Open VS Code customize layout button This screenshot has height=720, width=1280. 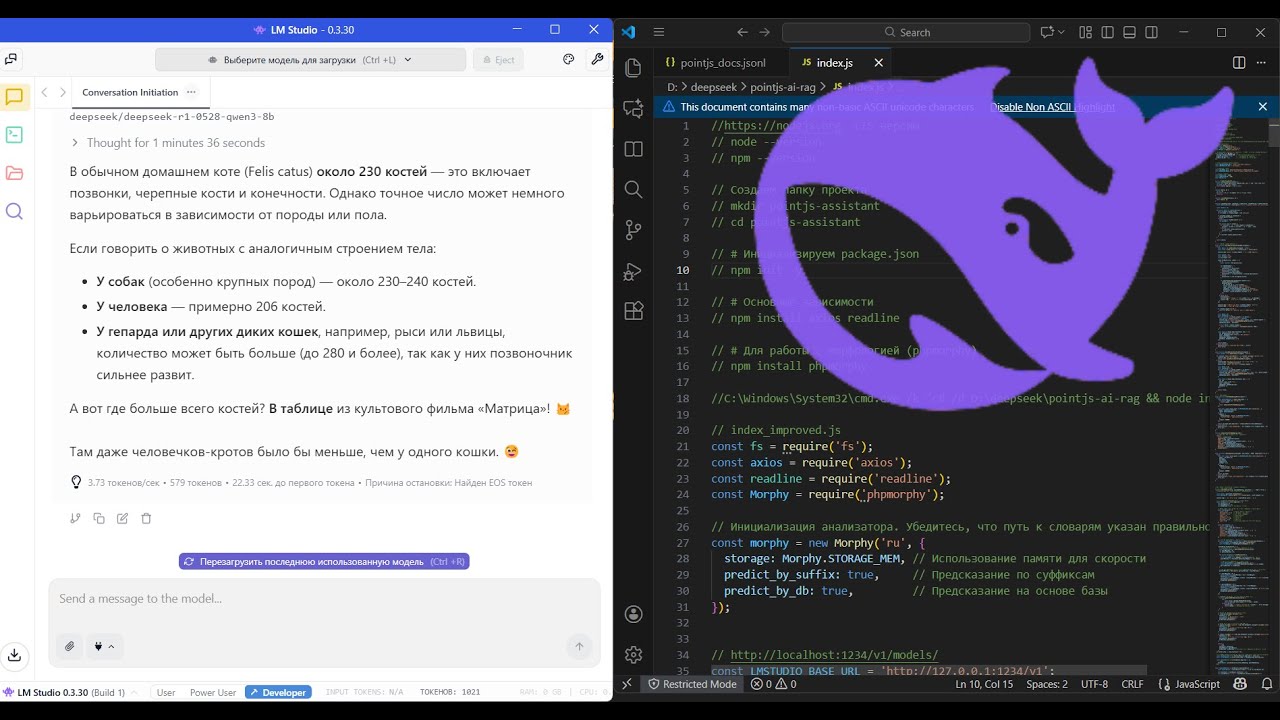click(x=1085, y=32)
